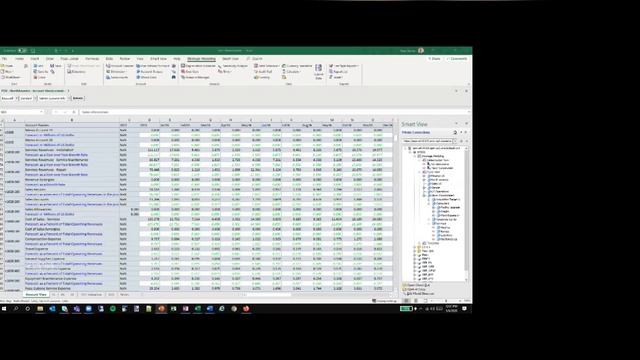Open the Formulas ribbon tab

click(92, 59)
